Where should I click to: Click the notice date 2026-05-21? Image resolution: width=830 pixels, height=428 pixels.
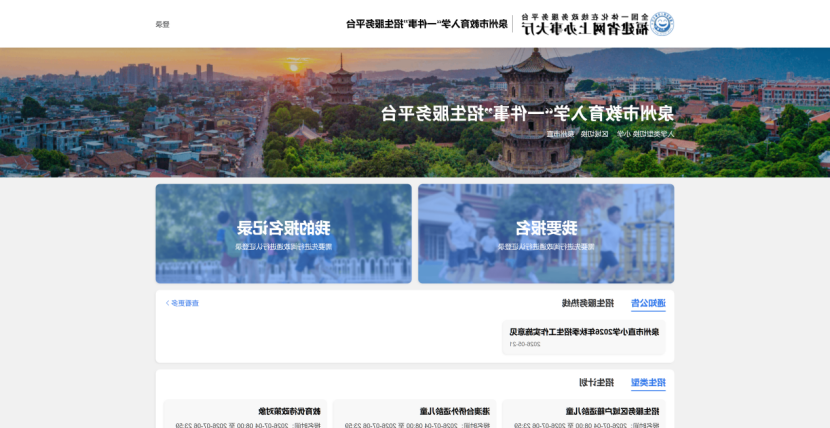click(x=525, y=343)
